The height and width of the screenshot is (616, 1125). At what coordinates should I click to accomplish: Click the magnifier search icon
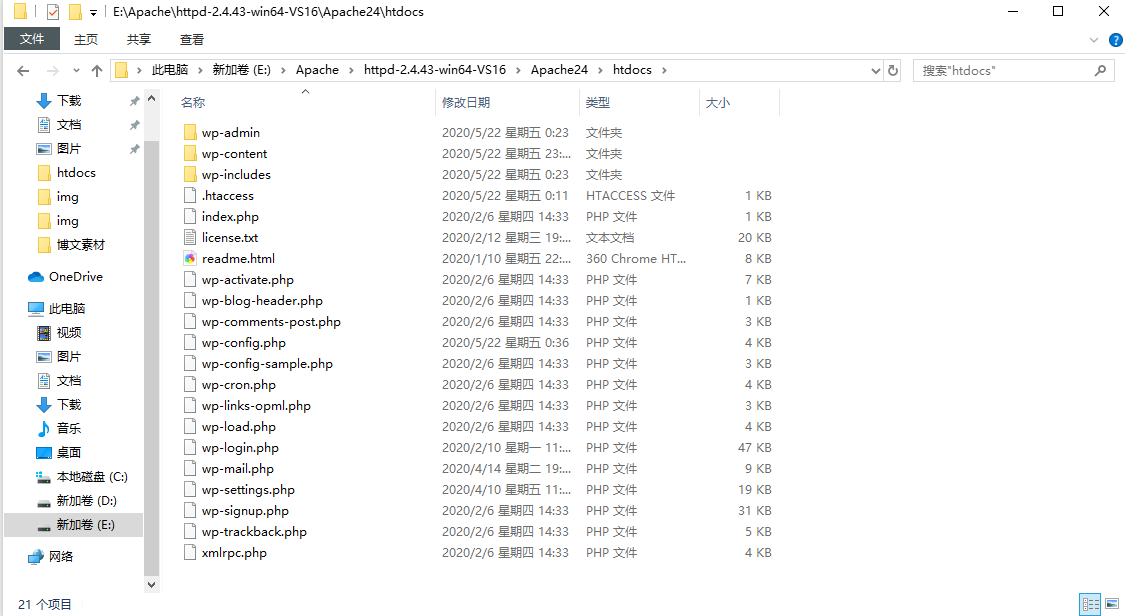click(x=1101, y=70)
